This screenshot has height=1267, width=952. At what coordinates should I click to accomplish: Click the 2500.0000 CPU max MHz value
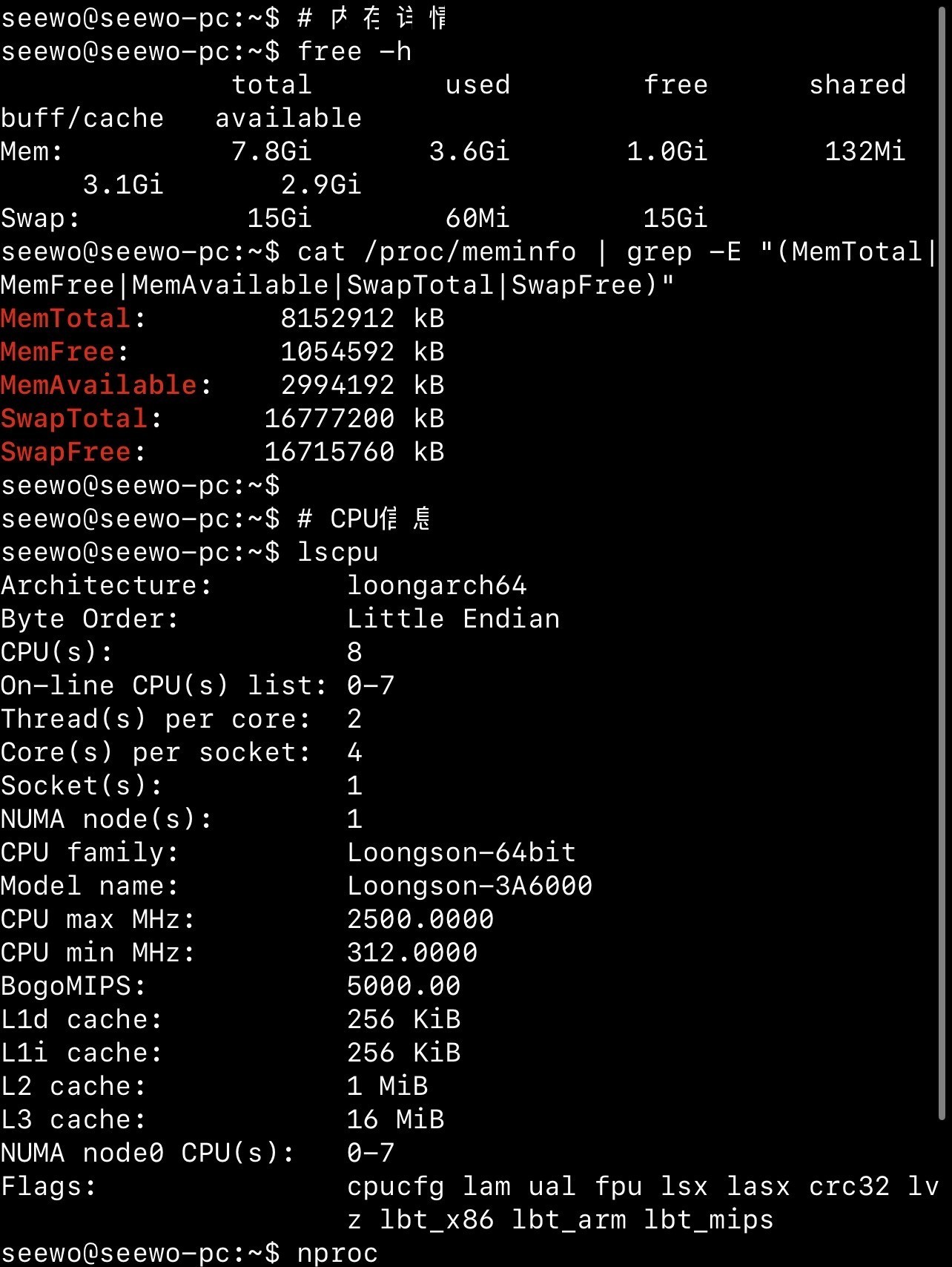420,920
